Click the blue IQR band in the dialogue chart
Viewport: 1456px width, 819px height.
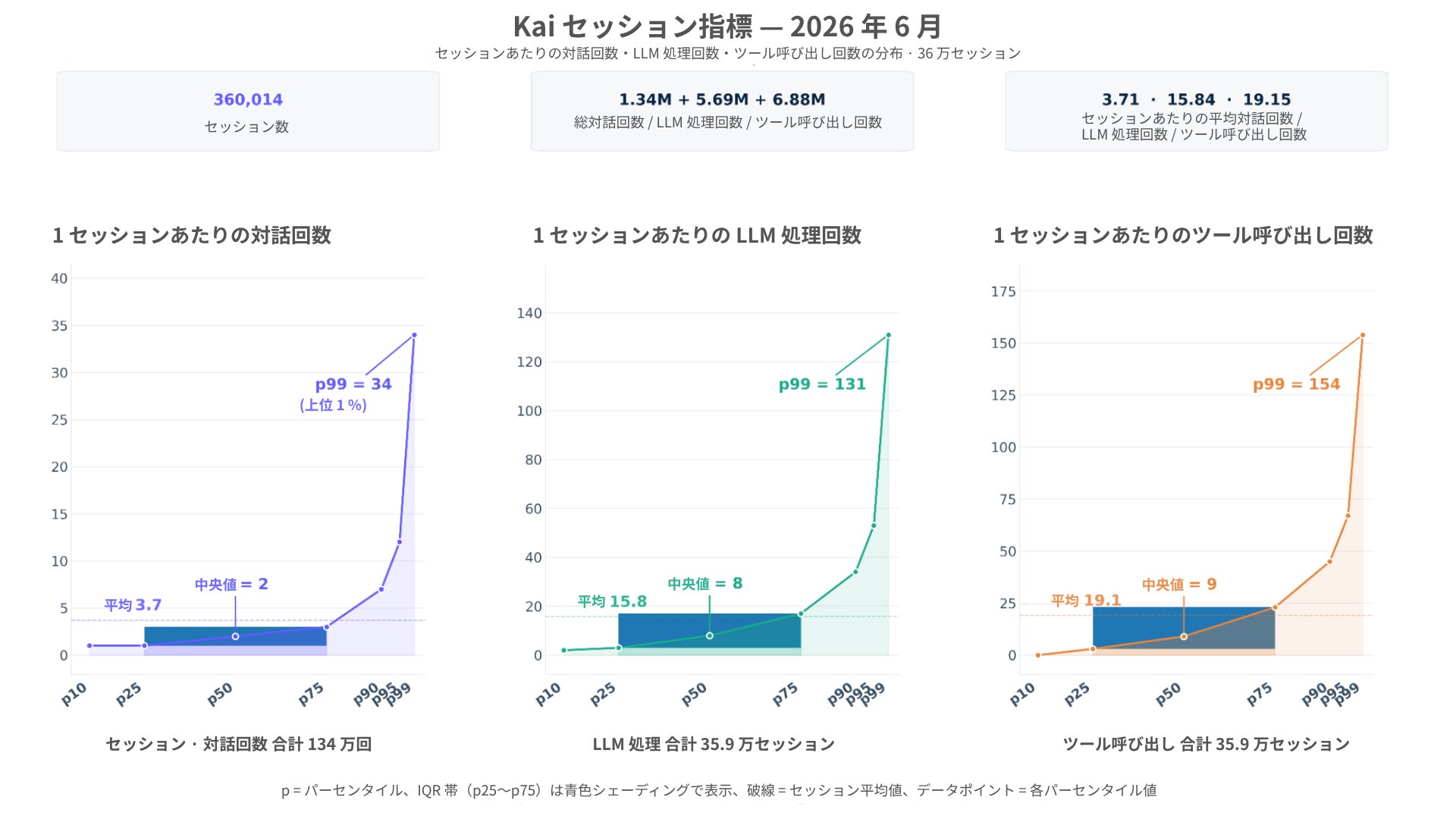tap(235, 636)
